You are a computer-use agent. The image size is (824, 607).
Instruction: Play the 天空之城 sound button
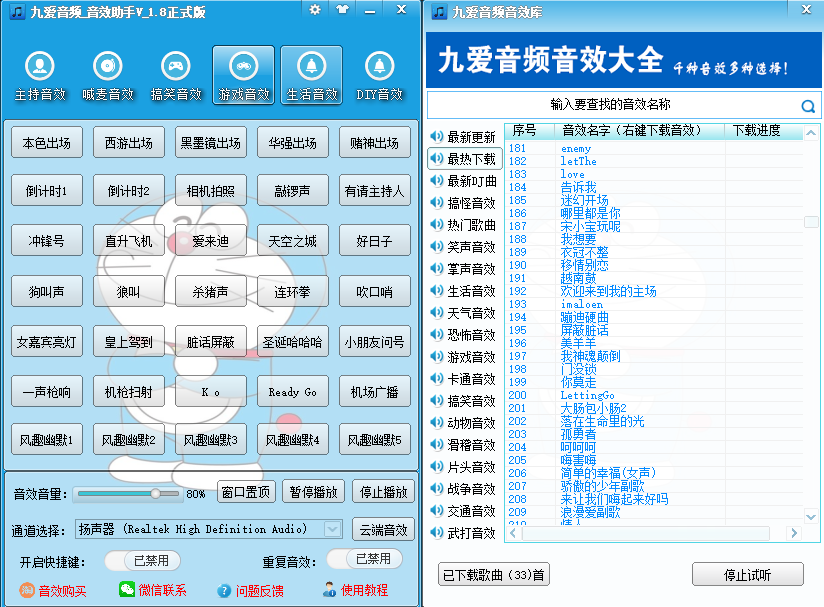[x=293, y=241]
